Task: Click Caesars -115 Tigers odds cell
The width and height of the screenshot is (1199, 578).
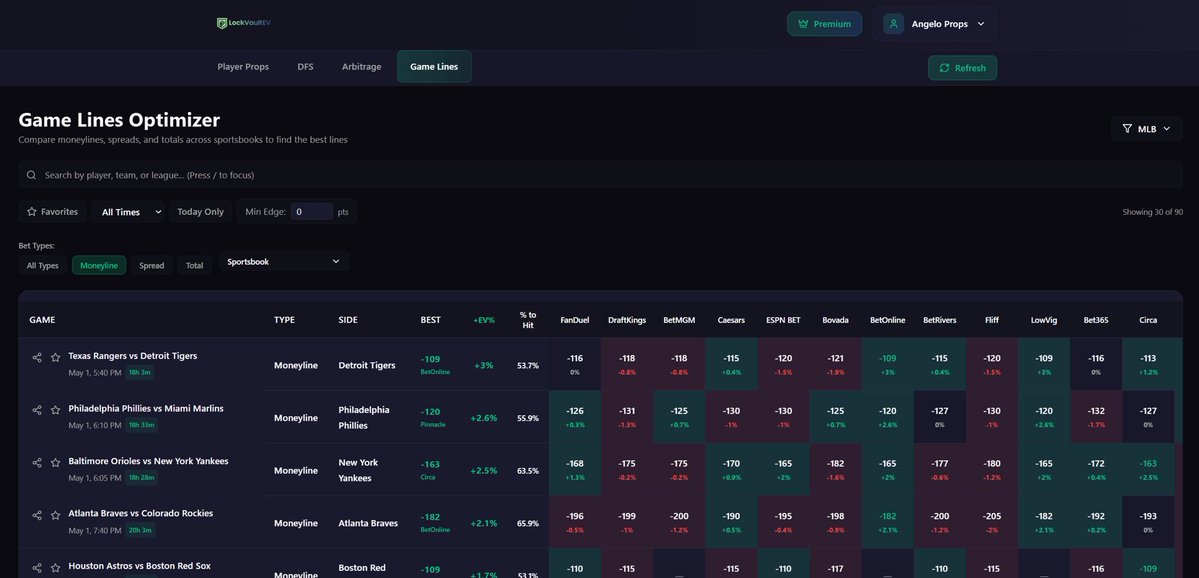Action: click(732, 364)
